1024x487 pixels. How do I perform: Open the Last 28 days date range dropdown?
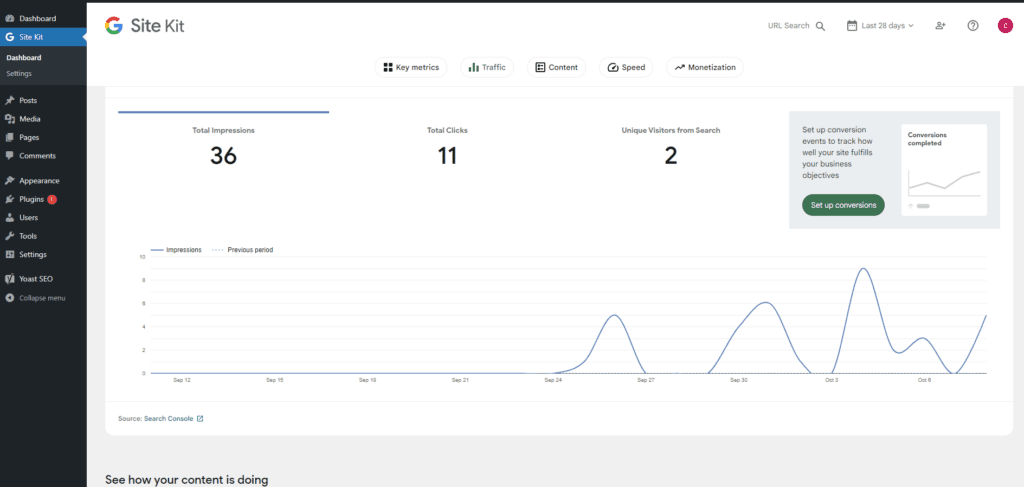click(x=880, y=26)
